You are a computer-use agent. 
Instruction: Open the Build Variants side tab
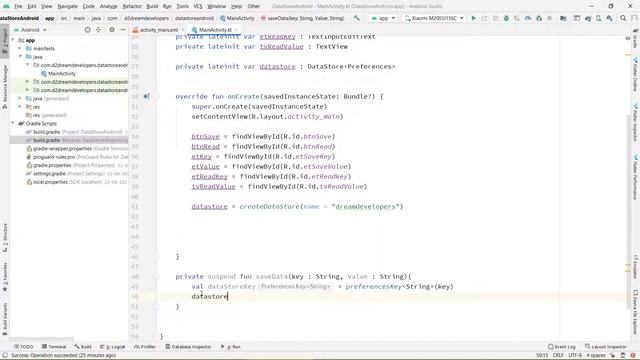[x=5, y=319]
